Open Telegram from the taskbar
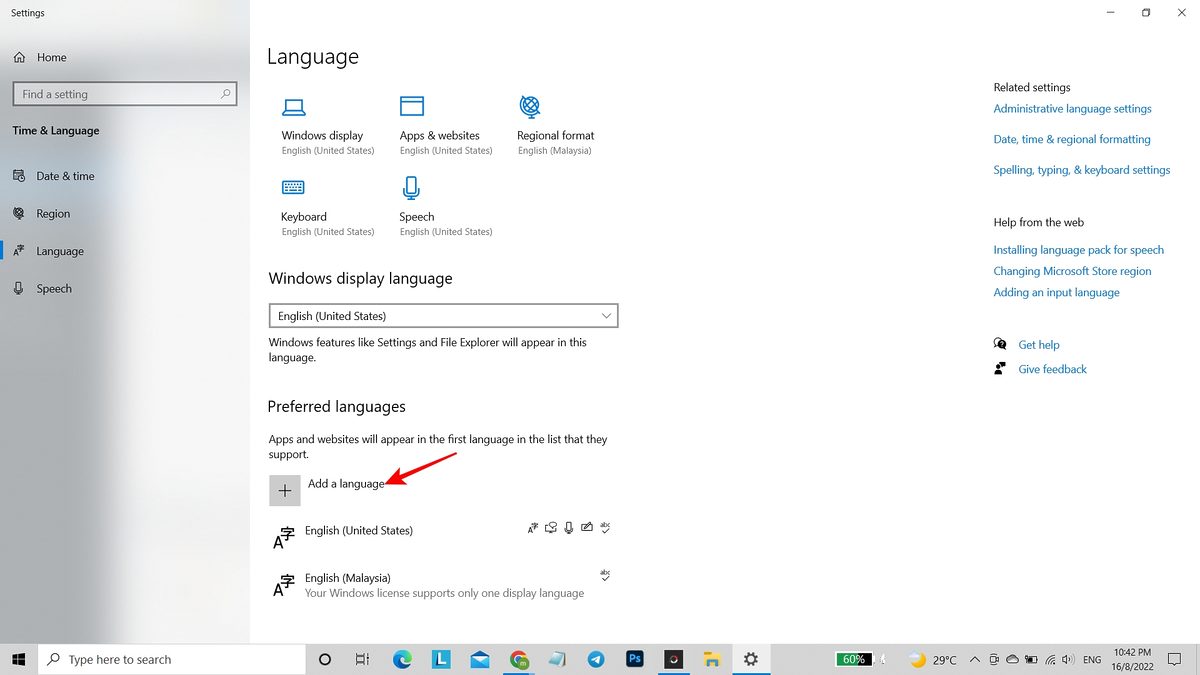 [x=596, y=659]
